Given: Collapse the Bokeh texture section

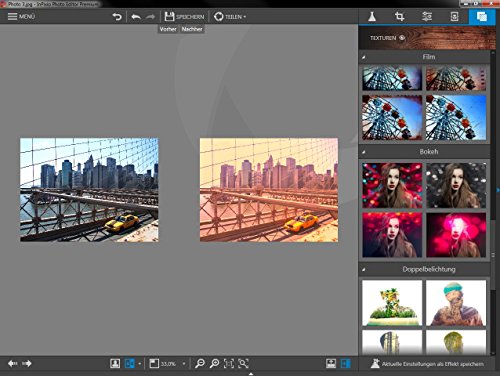Looking at the screenshot, I should pyautogui.click(x=364, y=152).
